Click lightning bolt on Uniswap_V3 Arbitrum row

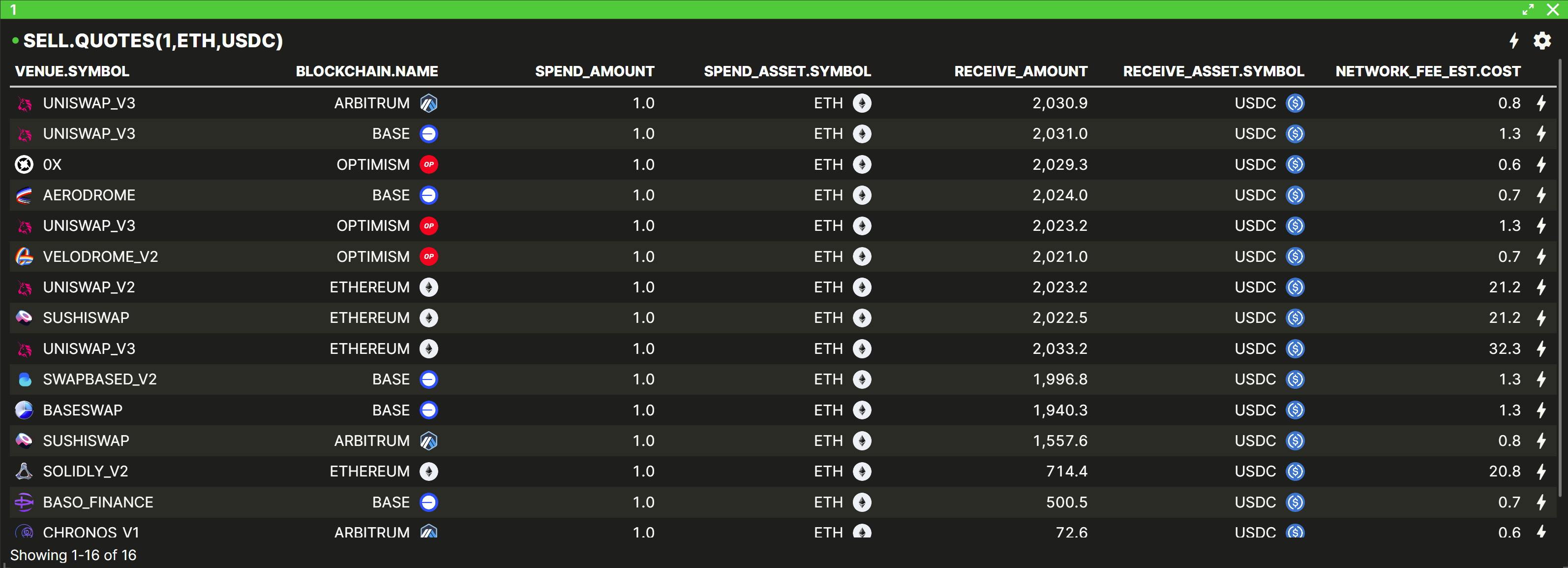pos(1540,103)
